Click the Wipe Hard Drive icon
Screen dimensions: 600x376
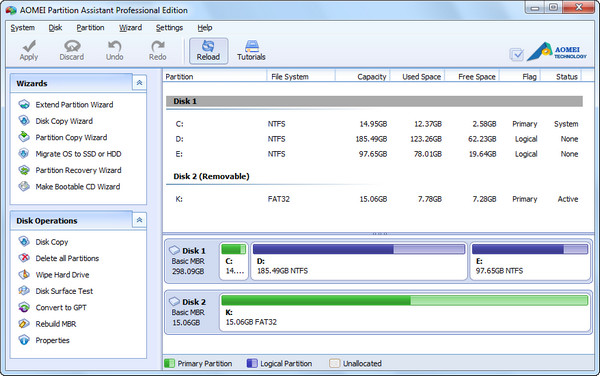24,275
